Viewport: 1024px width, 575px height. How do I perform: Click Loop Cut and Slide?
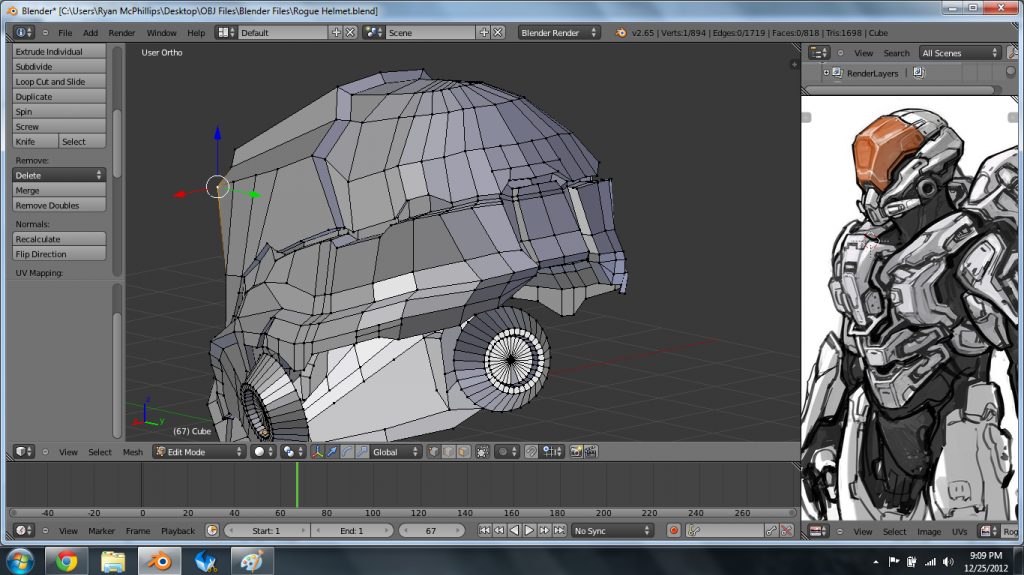tap(59, 82)
